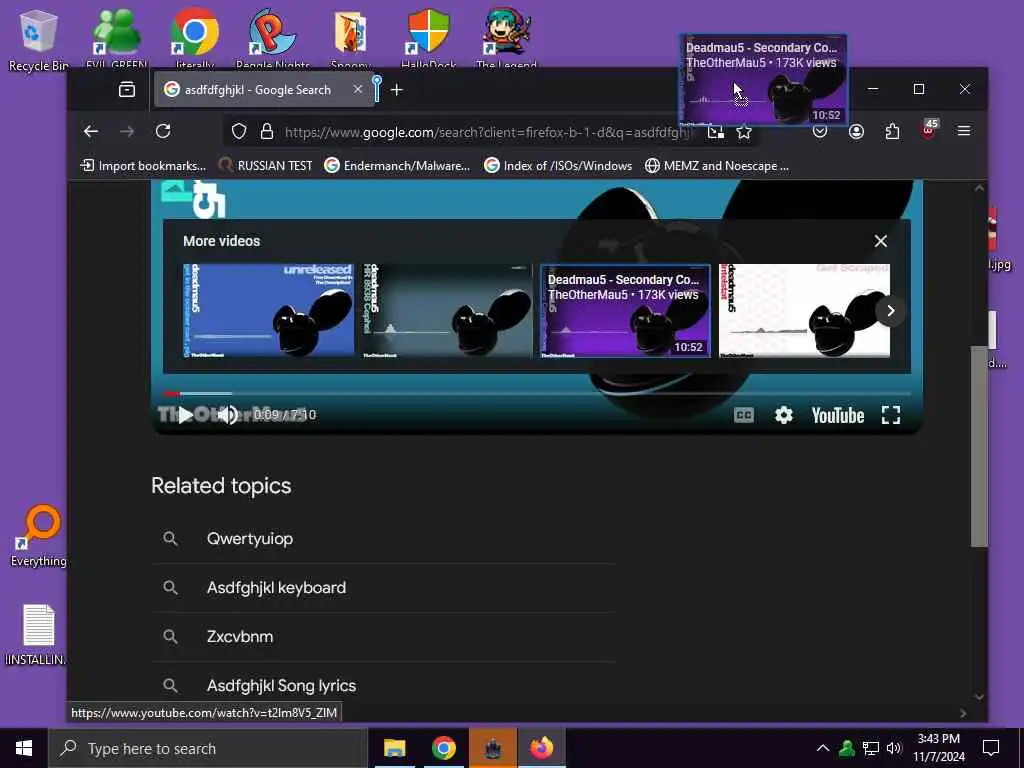Toggle closed captions CC button
Viewport: 1024px width, 768px height.
[x=743, y=415]
